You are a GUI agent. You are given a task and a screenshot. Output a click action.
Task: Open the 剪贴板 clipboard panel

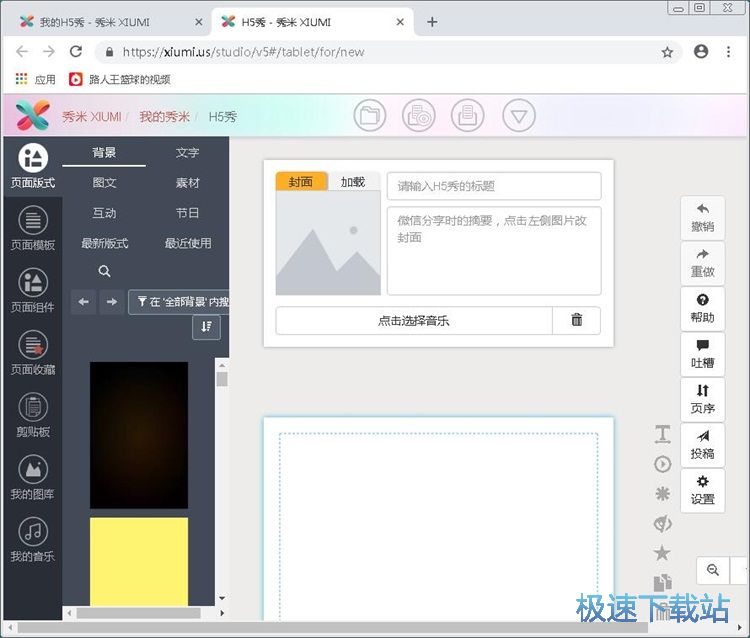click(33, 415)
